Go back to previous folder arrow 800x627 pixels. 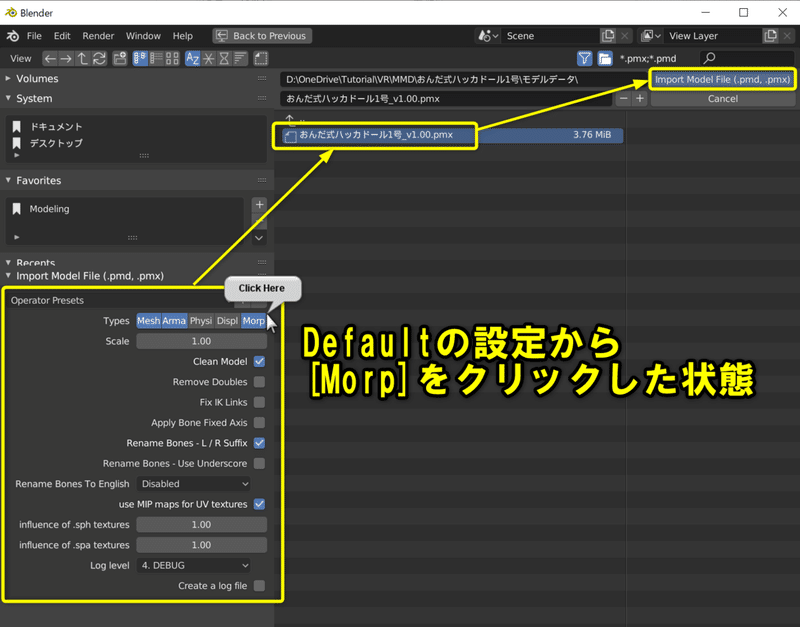tap(49, 59)
